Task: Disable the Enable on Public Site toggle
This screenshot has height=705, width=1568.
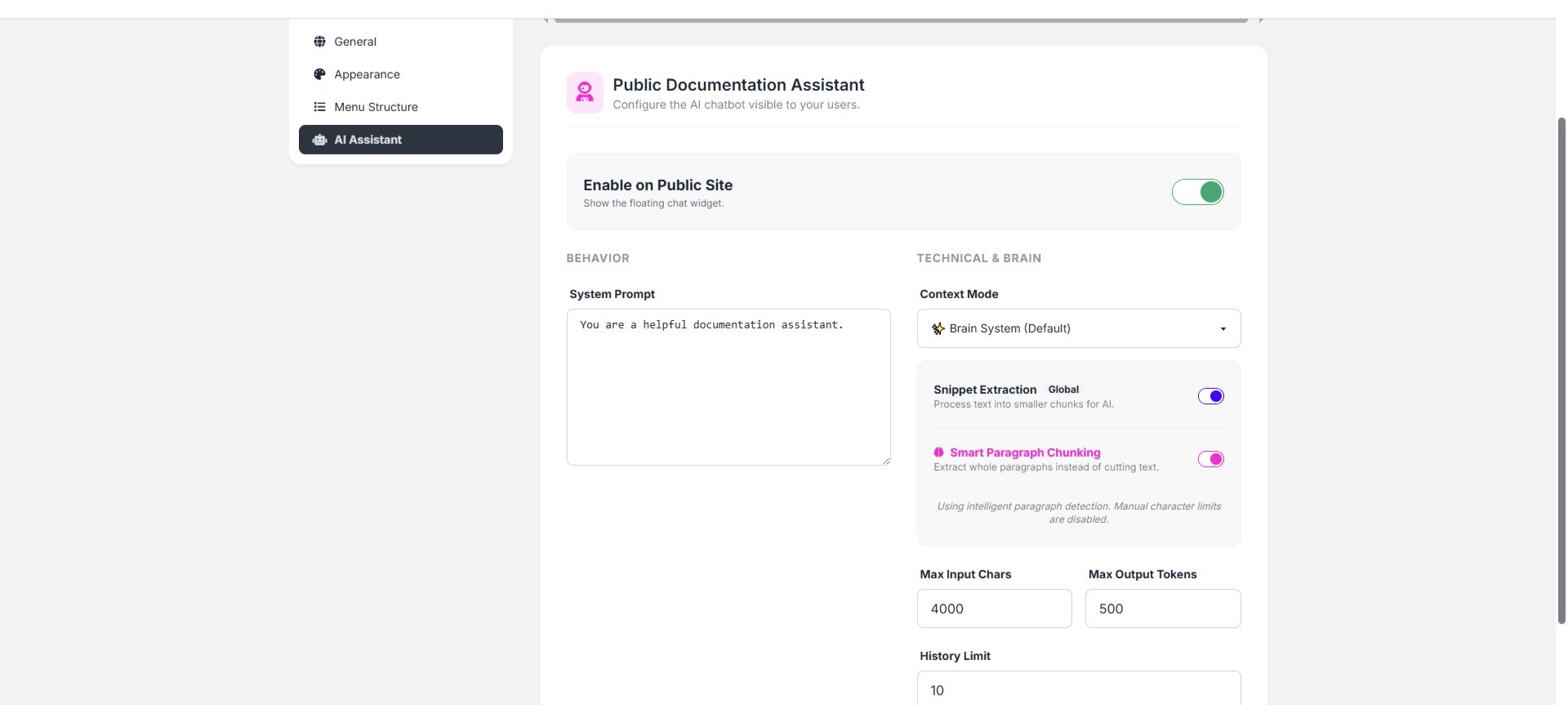Action: (x=1197, y=192)
